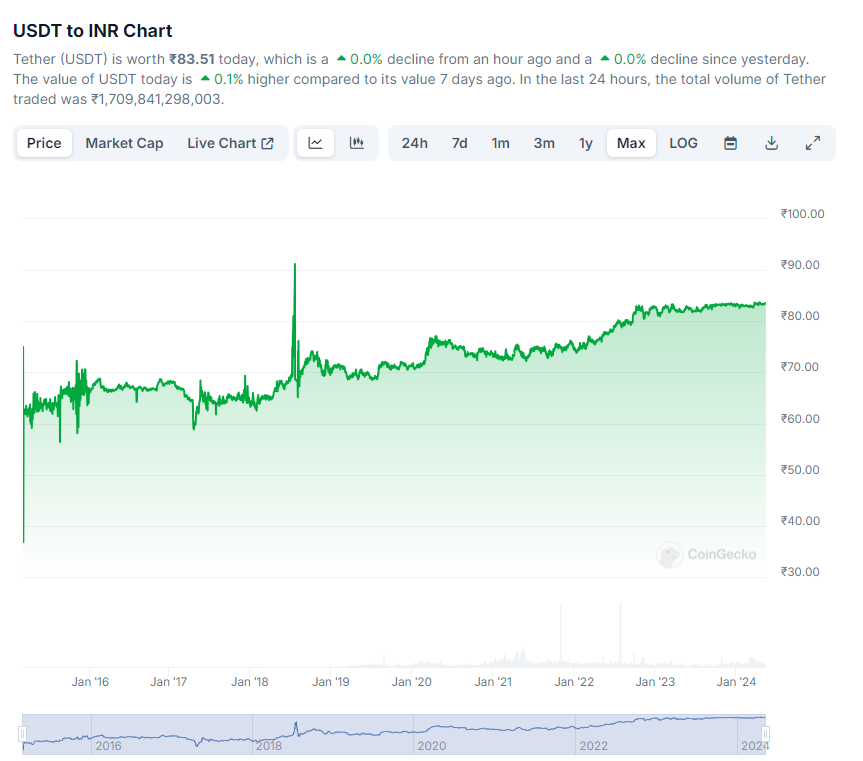This screenshot has height=761, width=863.
Task: Click the ₹100.00 y-axis label
Action: pos(802,213)
